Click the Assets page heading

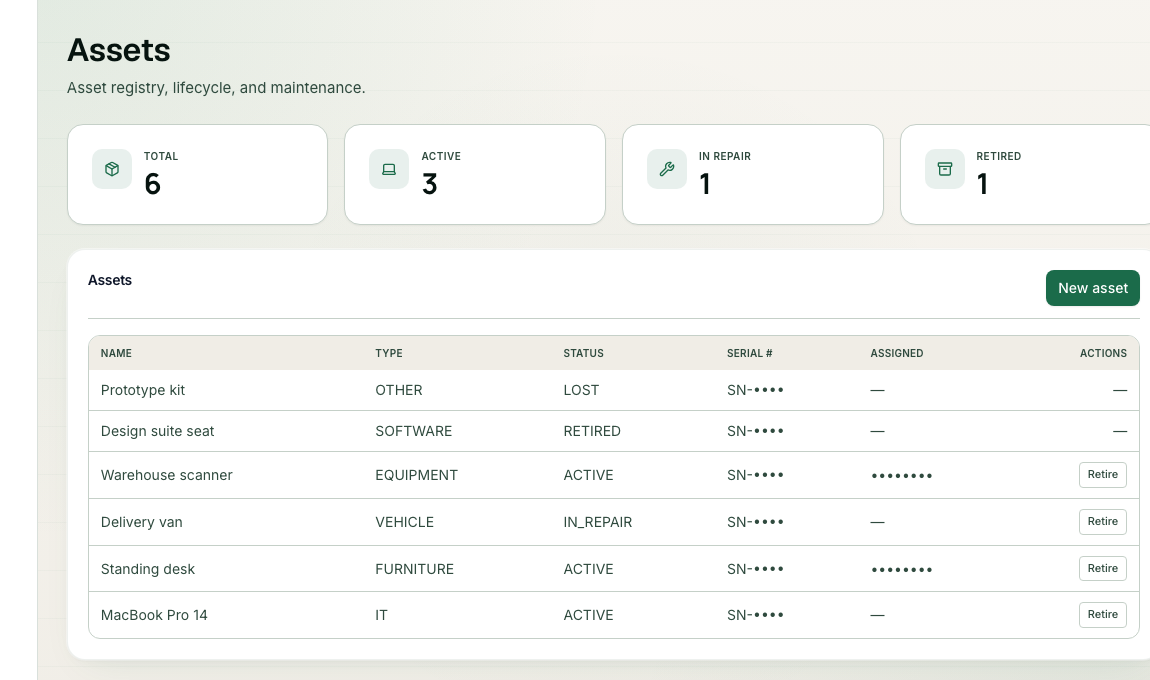(x=119, y=51)
